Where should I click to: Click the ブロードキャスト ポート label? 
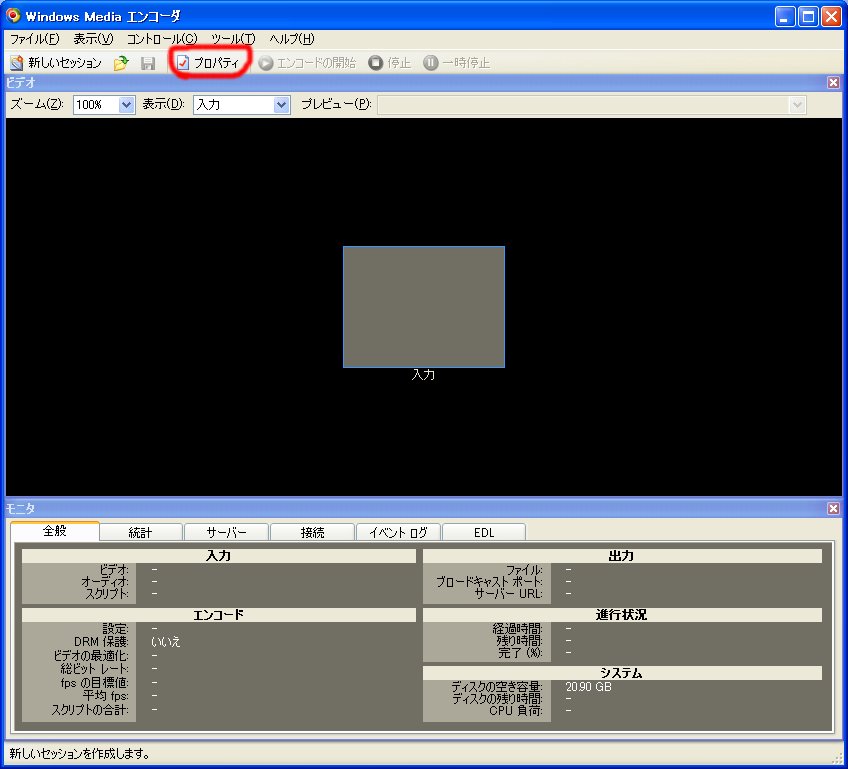tap(489, 582)
